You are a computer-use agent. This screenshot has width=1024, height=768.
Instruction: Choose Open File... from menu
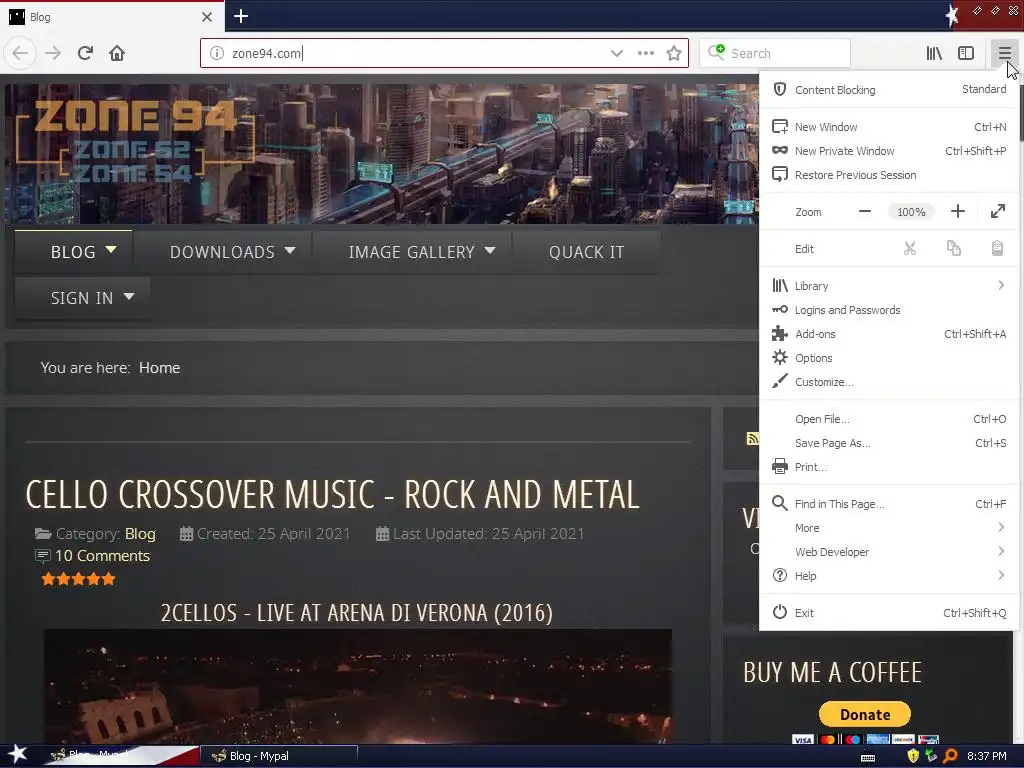889,419
